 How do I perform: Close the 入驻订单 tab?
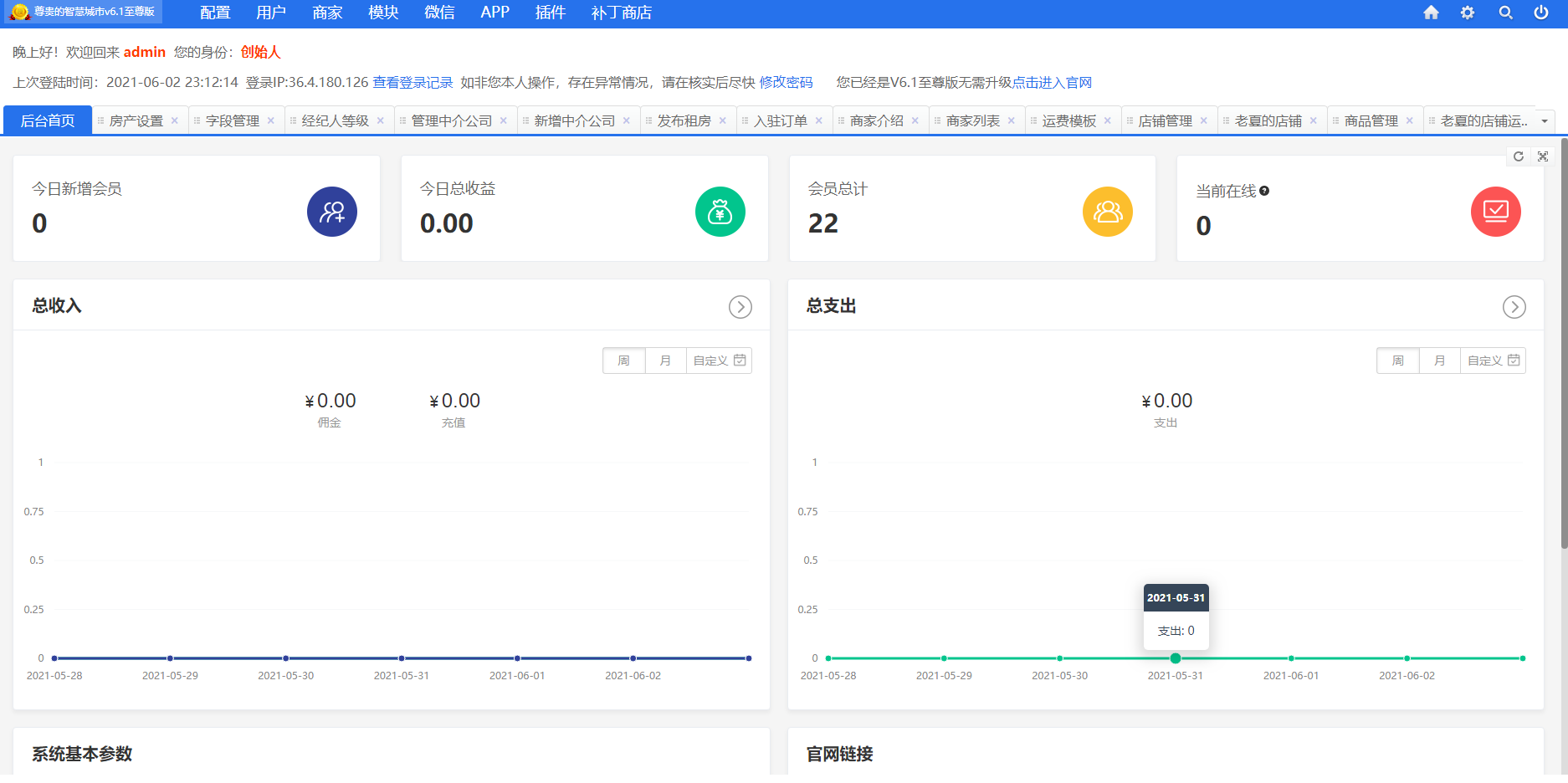click(819, 120)
